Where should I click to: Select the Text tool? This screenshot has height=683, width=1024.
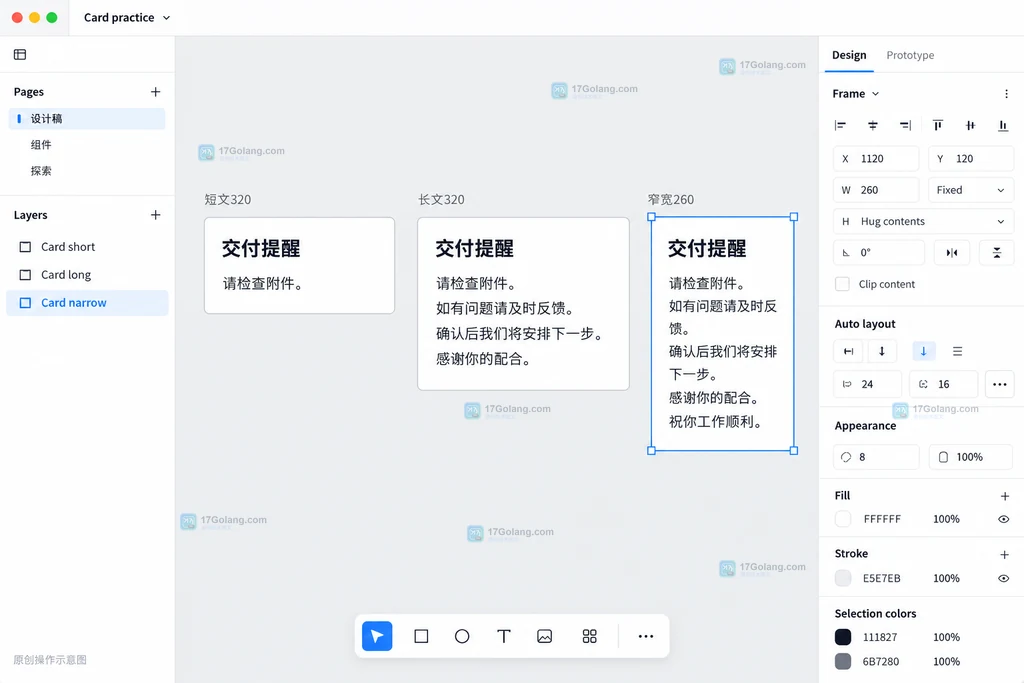click(504, 636)
